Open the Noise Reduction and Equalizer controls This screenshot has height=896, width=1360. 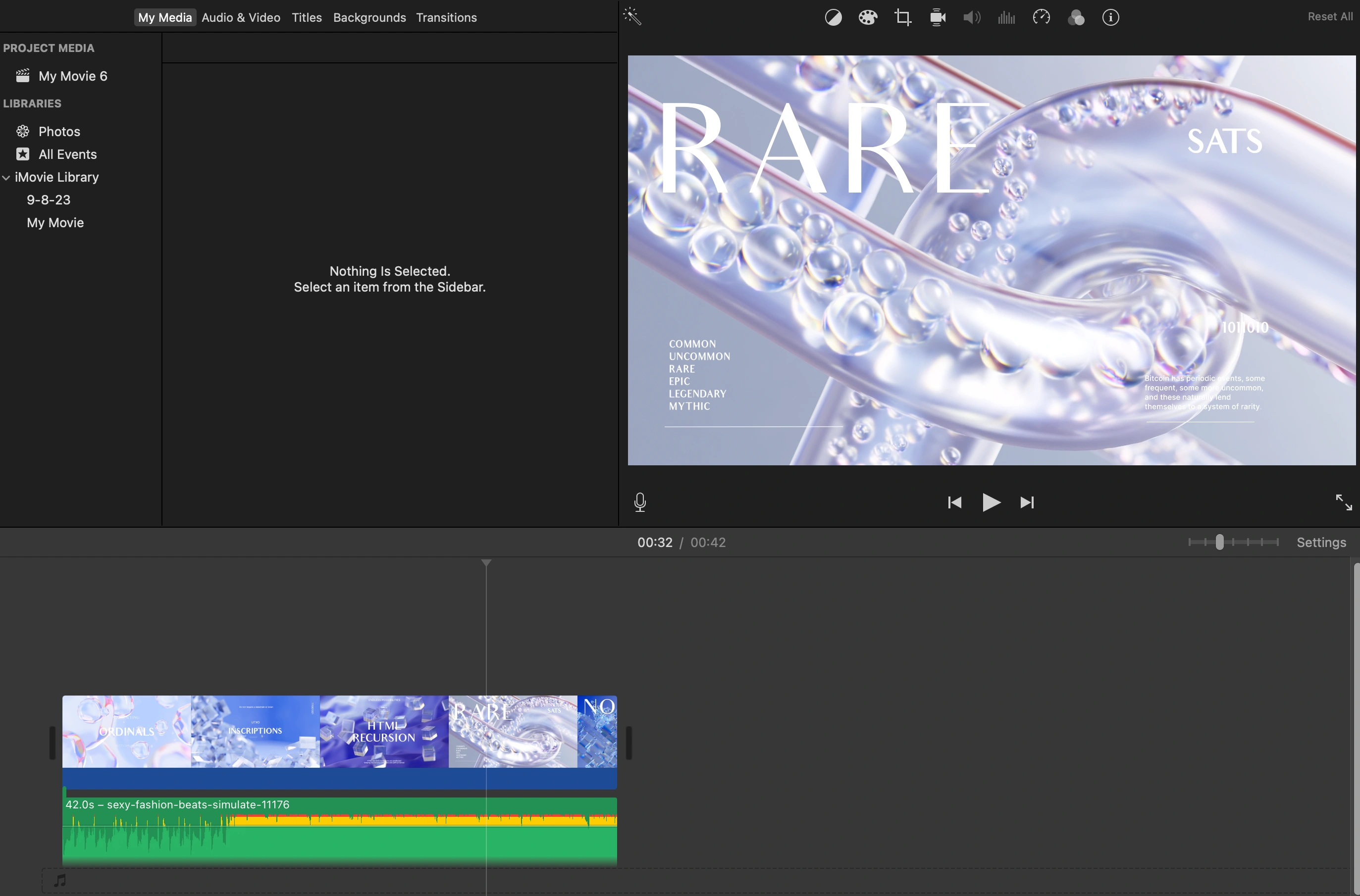pos(1006,17)
